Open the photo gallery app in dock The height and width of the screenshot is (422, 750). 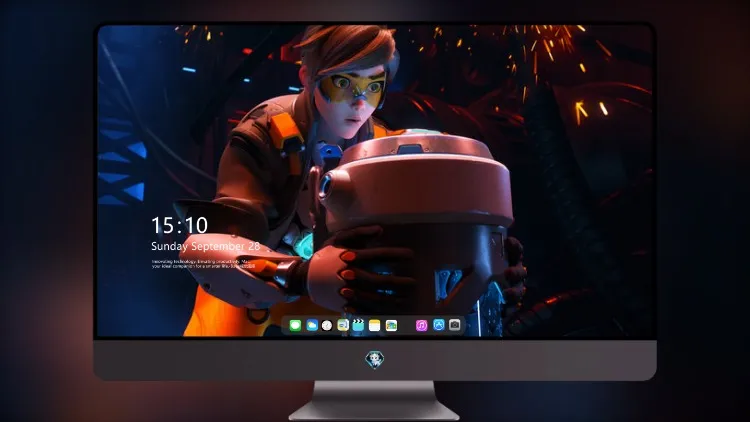[x=391, y=326]
